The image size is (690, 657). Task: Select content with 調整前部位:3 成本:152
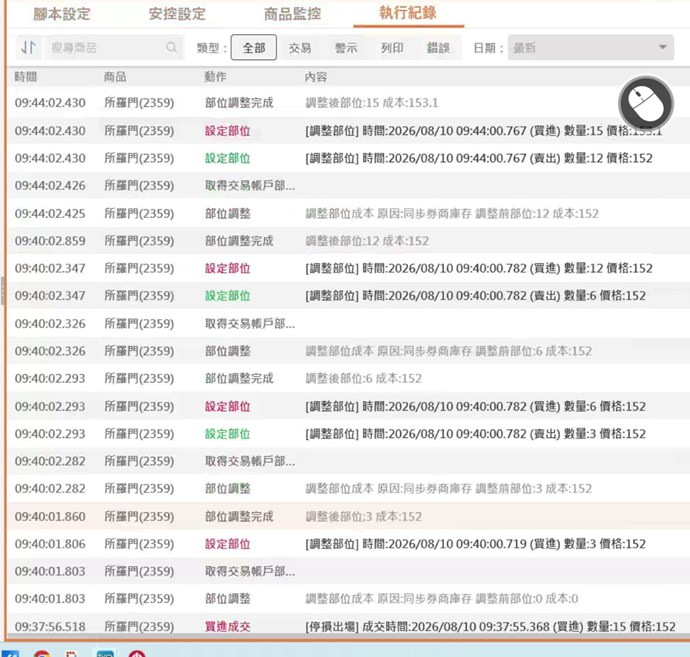tap(448, 488)
